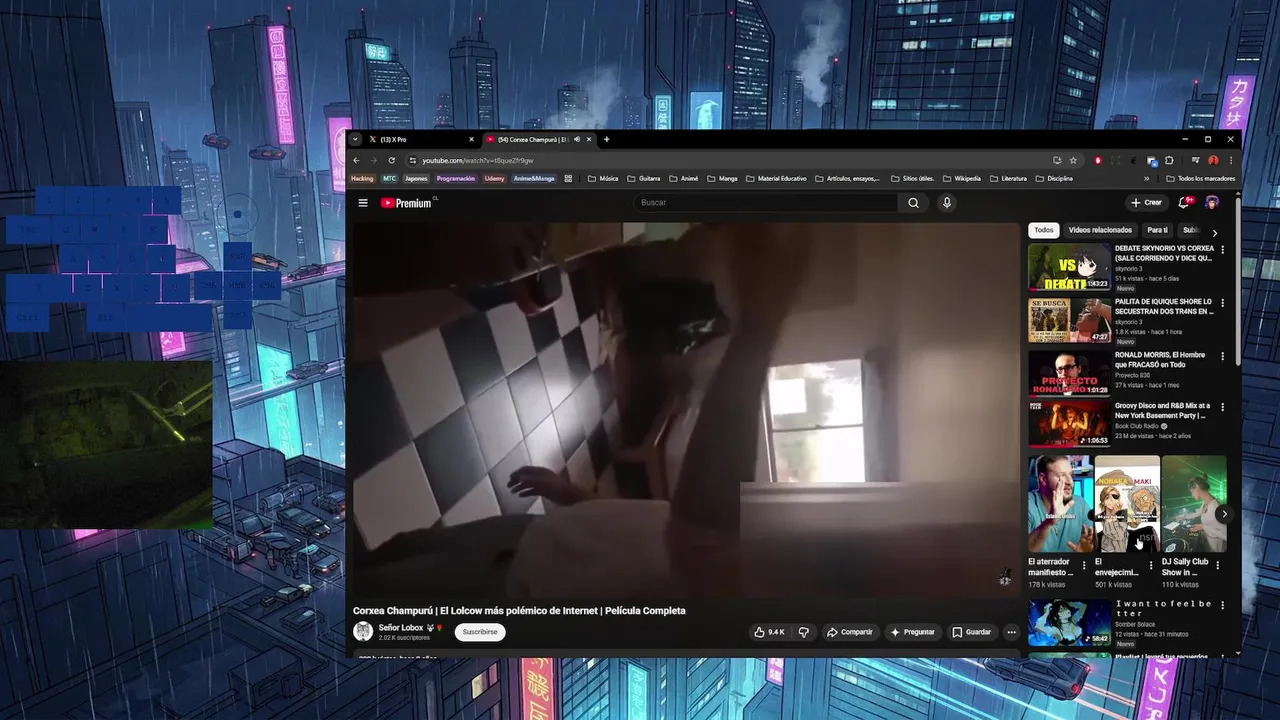This screenshot has height=720, width=1280.
Task: Go back in the Chrome browser
Action: (x=356, y=160)
